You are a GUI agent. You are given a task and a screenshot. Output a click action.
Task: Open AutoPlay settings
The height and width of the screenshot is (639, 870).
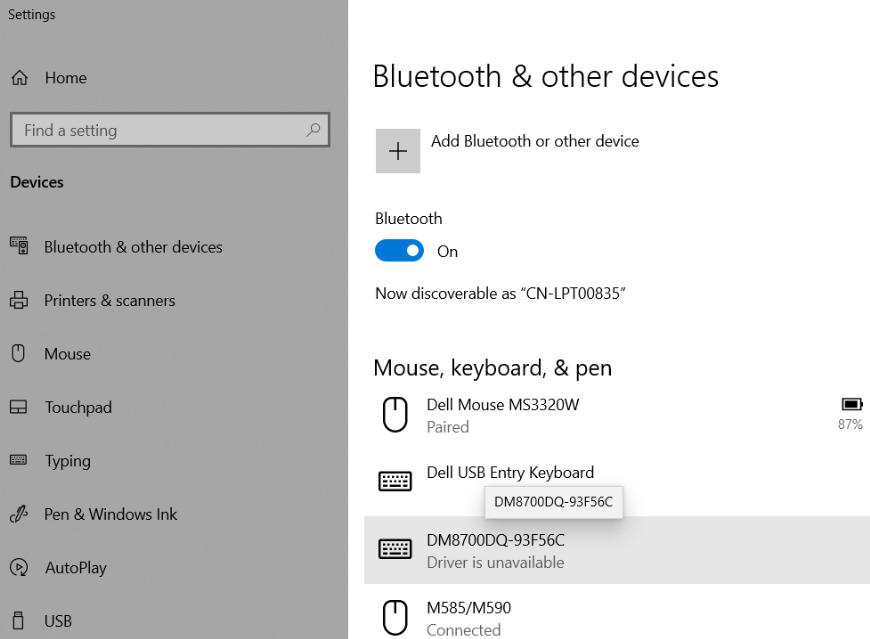click(x=76, y=568)
